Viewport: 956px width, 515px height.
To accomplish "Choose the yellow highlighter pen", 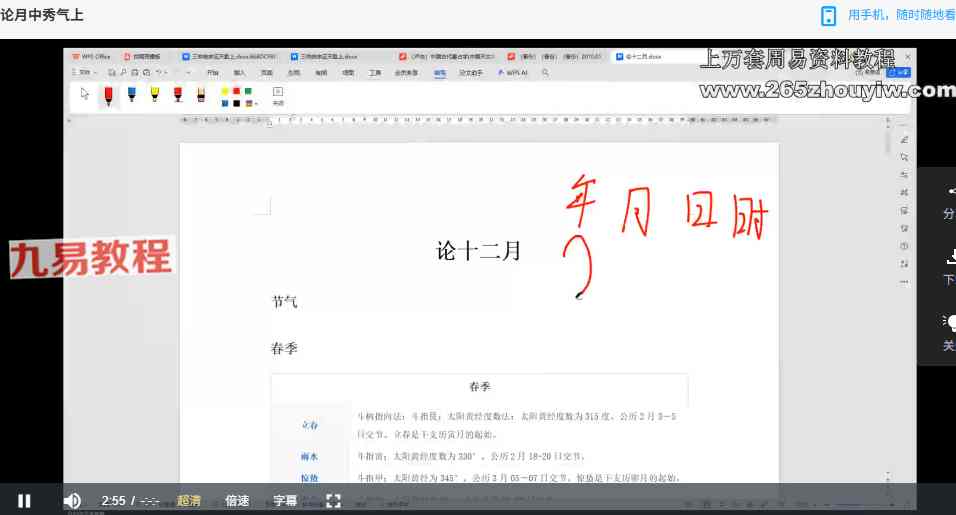I will click(154, 95).
